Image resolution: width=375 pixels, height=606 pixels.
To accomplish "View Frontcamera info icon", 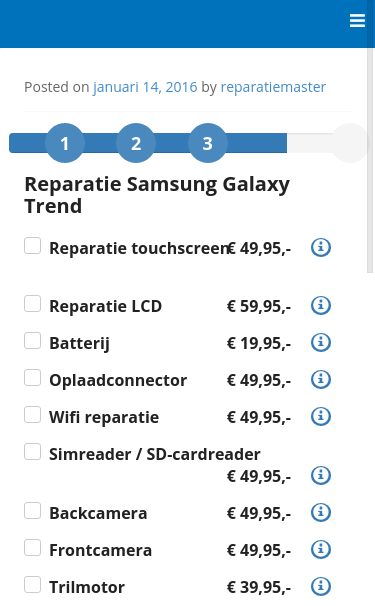I will click(x=321, y=549).
